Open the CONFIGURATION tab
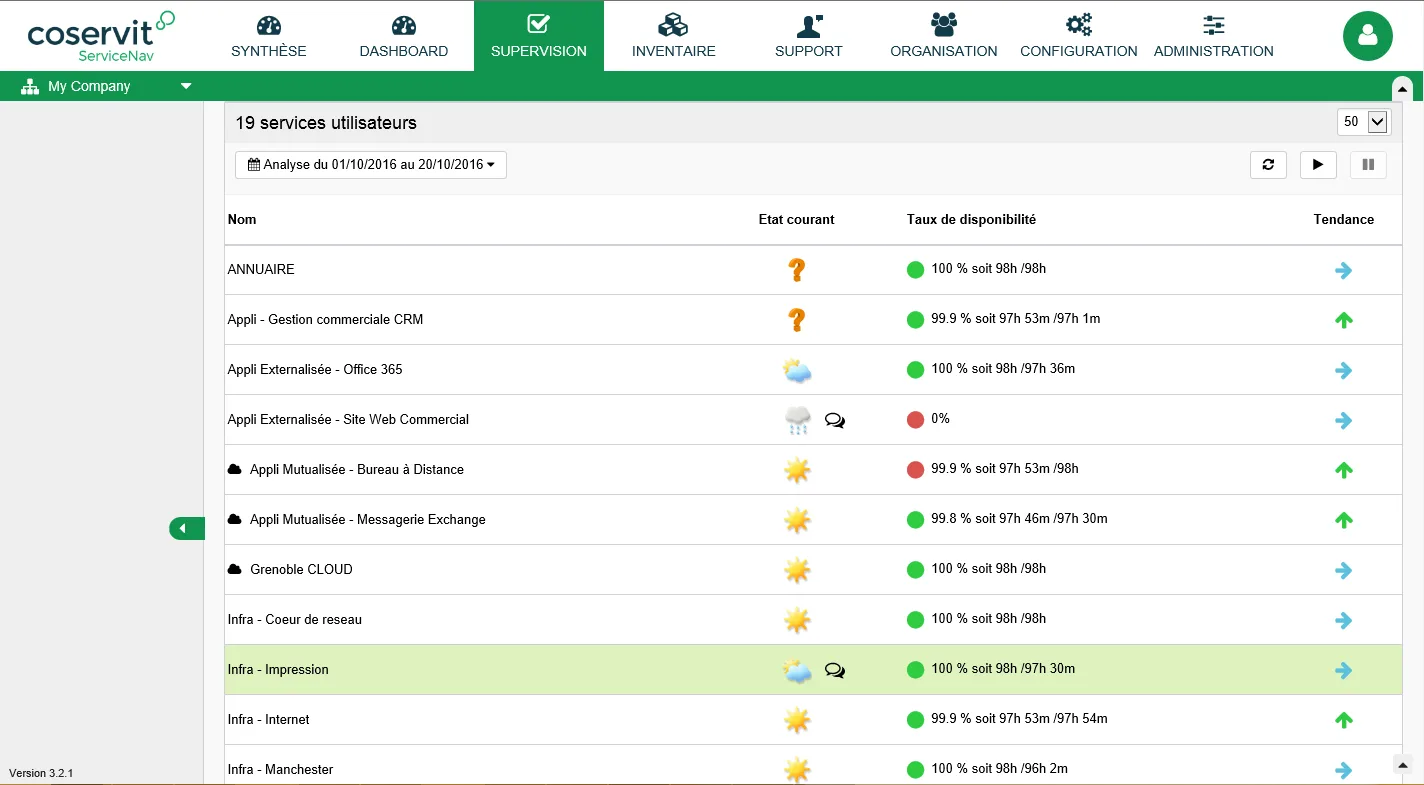1424x785 pixels. click(1078, 36)
